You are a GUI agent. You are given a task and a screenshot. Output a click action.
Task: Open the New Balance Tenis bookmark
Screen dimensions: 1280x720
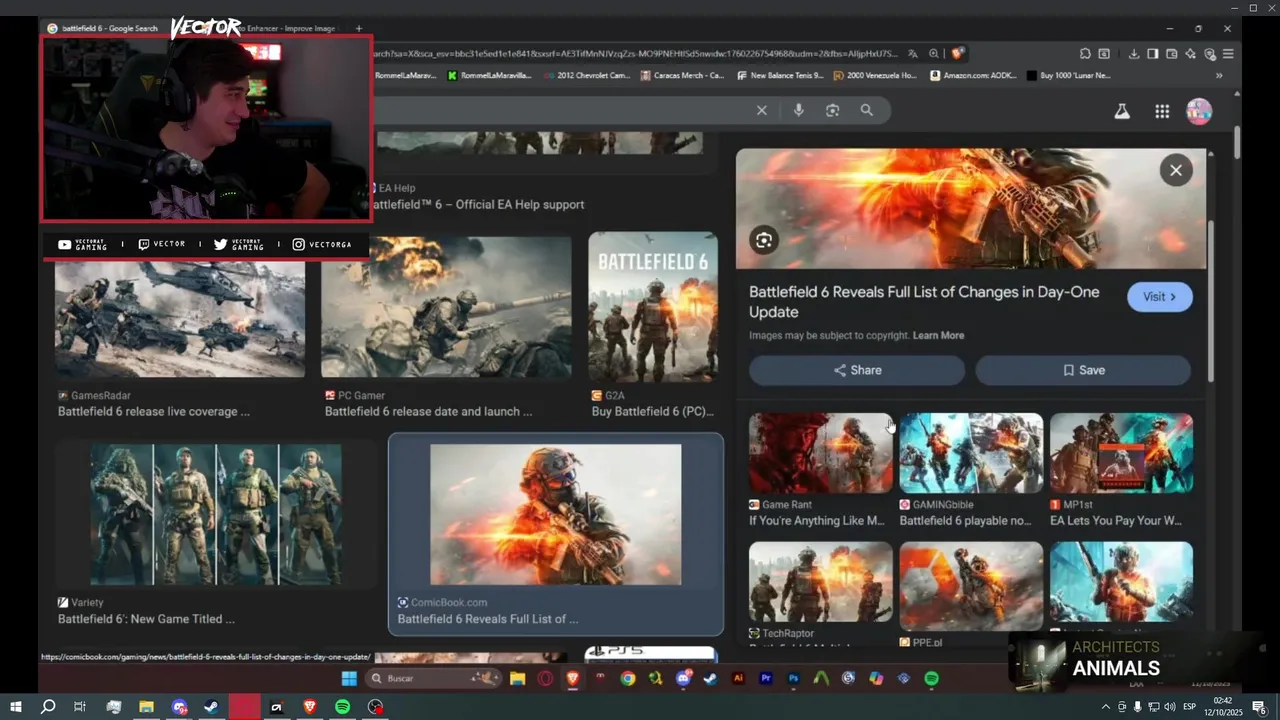pyautogui.click(x=780, y=75)
